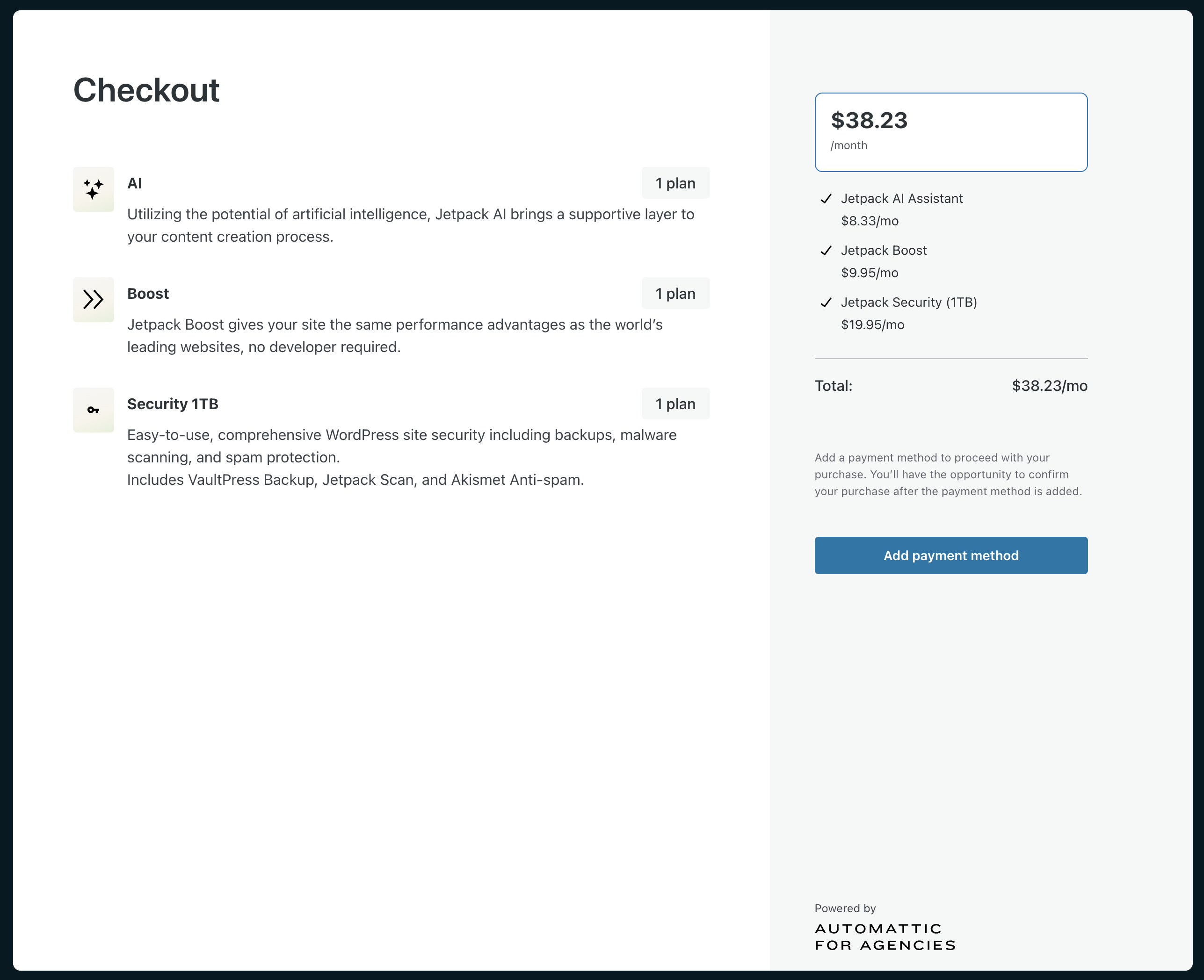This screenshot has width=1204, height=980.
Task: Click the Security 1TB key icon
Action: (93, 410)
